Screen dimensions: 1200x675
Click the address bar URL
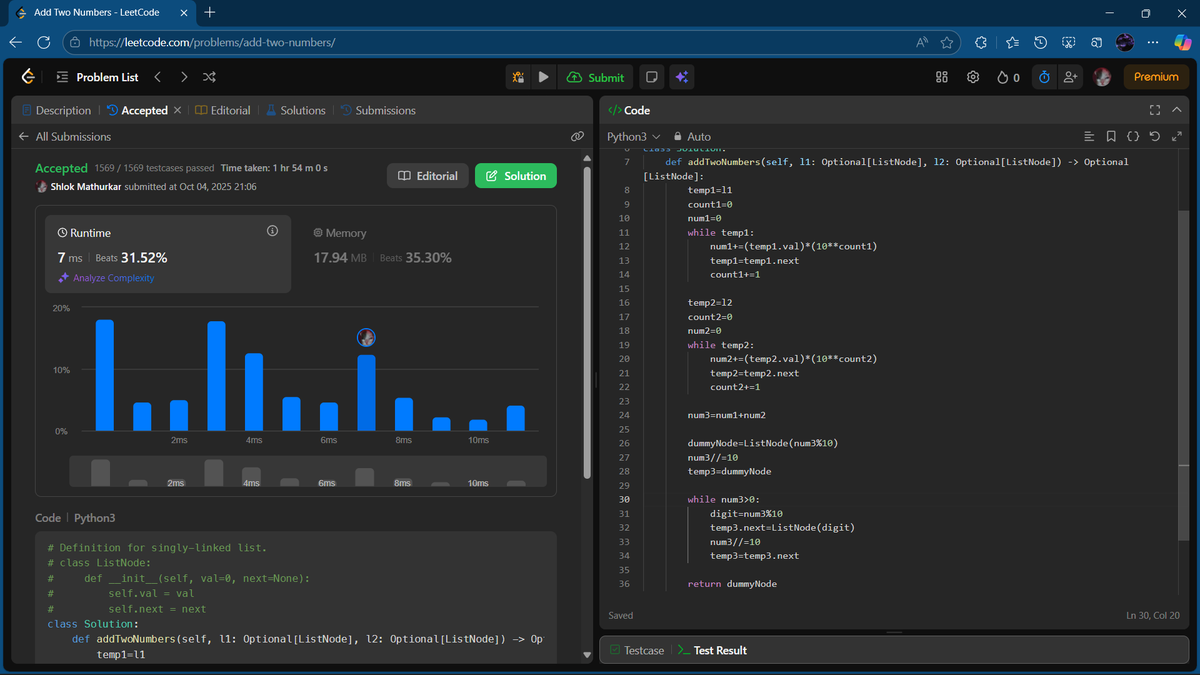[212, 43]
